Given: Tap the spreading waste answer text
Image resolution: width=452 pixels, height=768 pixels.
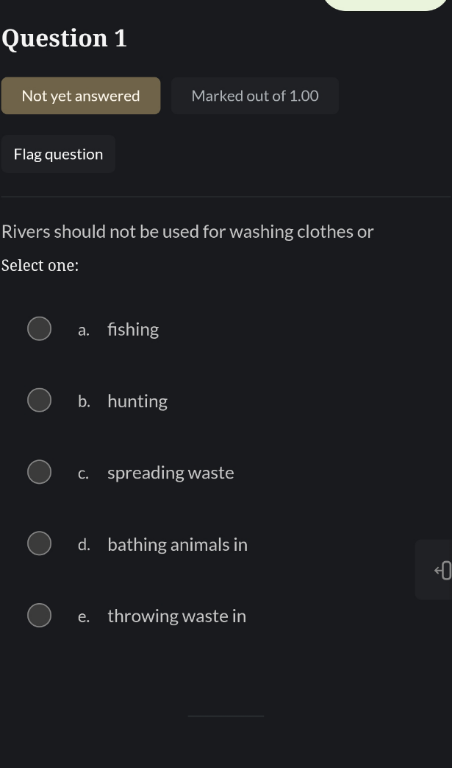Looking at the screenshot, I should tap(171, 473).
